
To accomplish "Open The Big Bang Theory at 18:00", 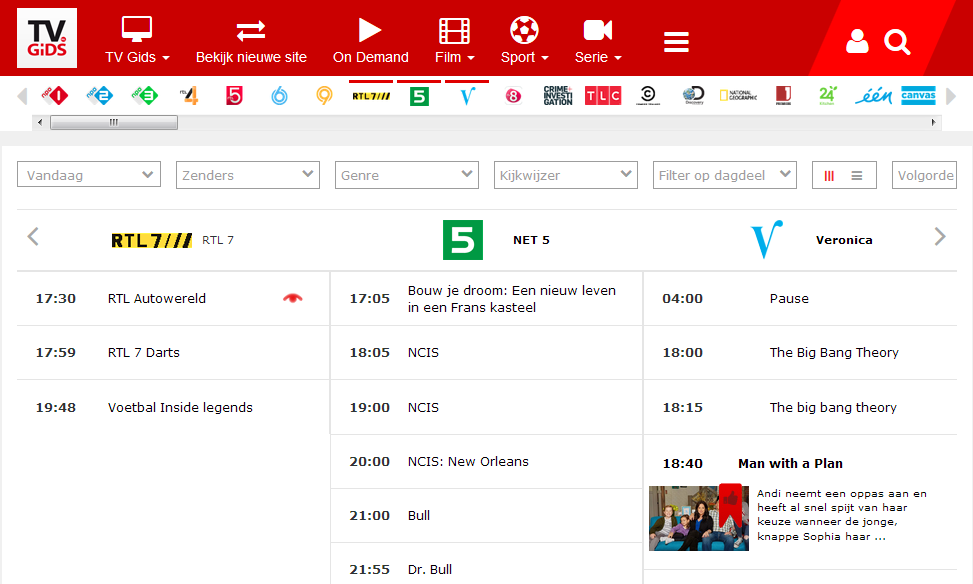I will [x=834, y=353].
